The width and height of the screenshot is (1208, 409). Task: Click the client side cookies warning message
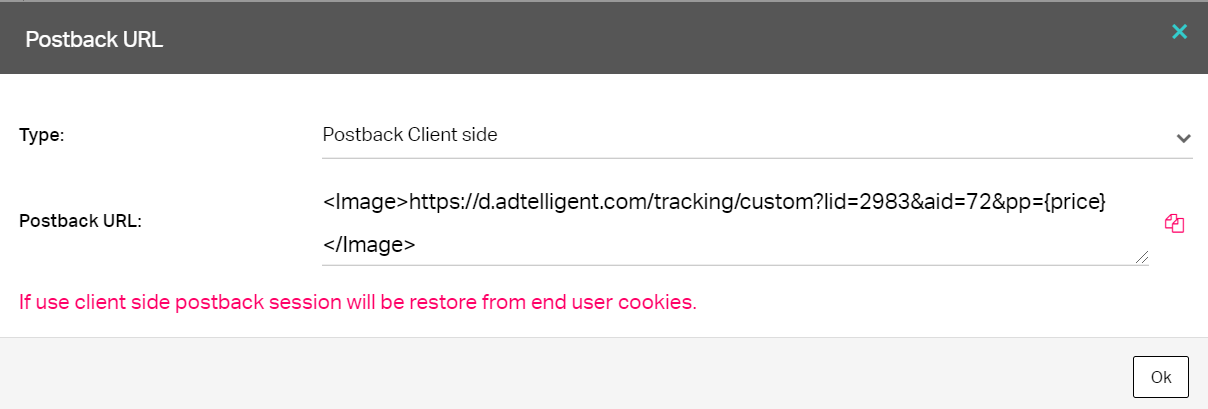358,301
